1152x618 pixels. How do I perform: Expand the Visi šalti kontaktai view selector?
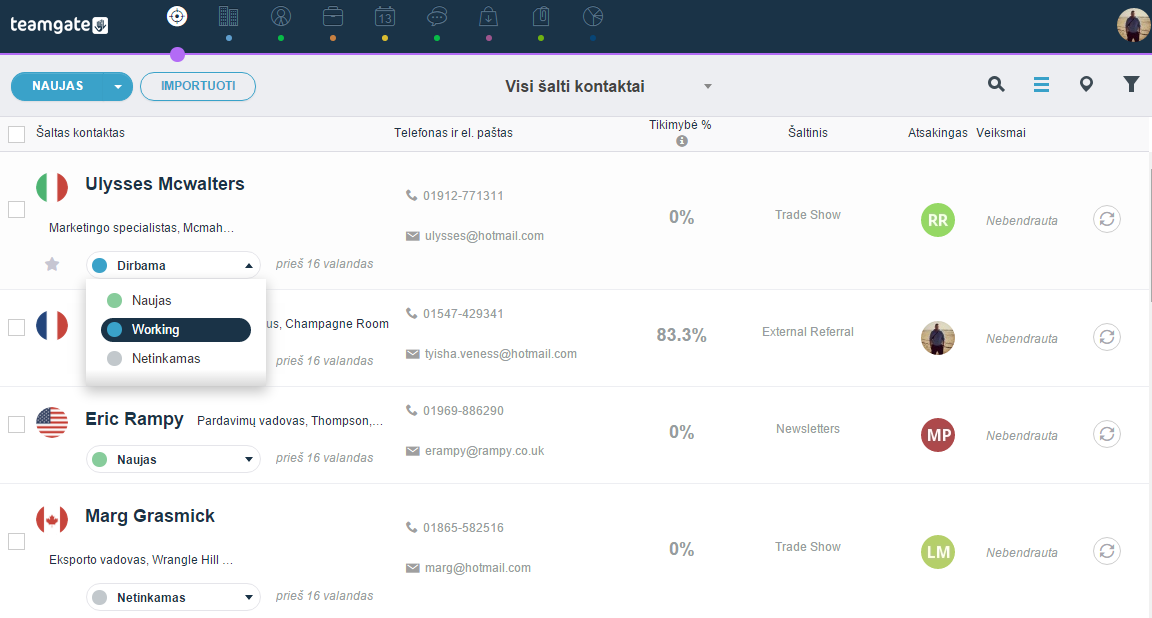[708, 86]
